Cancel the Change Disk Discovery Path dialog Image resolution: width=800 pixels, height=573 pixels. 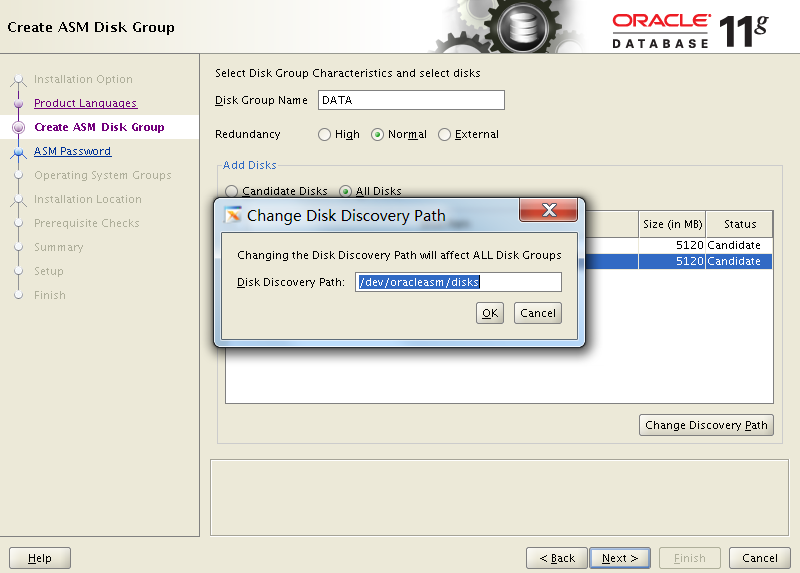538,313
